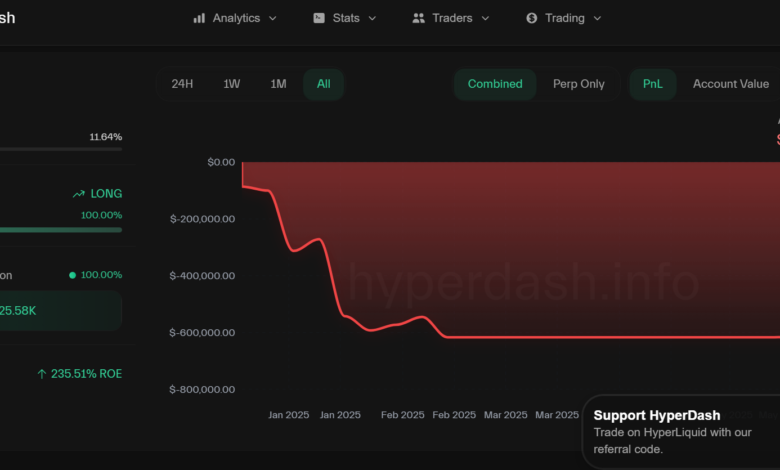Select the 24H time range
The width and height of the screenshot is (780, 470).
click(x=182, y=84)
